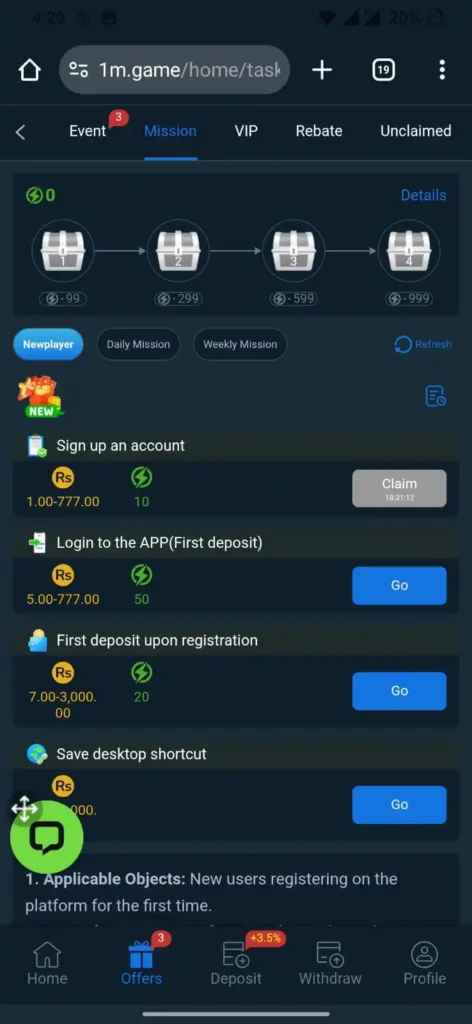Open the Unclaimed tab
The height and width of the screenshot is (1024, 472).
416,131
